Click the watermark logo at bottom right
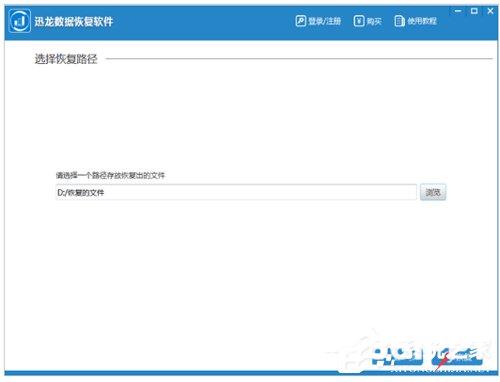Image resolution: width=500 pixels, height=382 pixels. (x=427, y=357)
